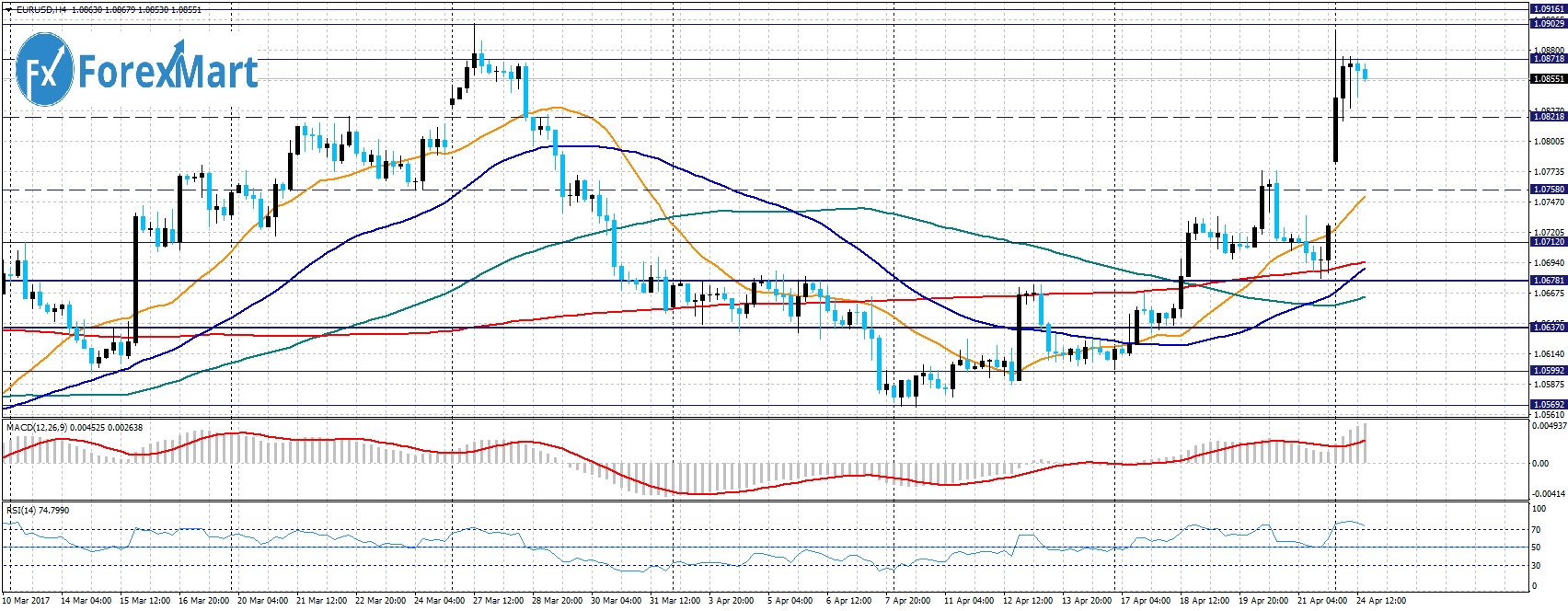
Task: Select the 1.09161 price level label
Action: pos(1548,9)
